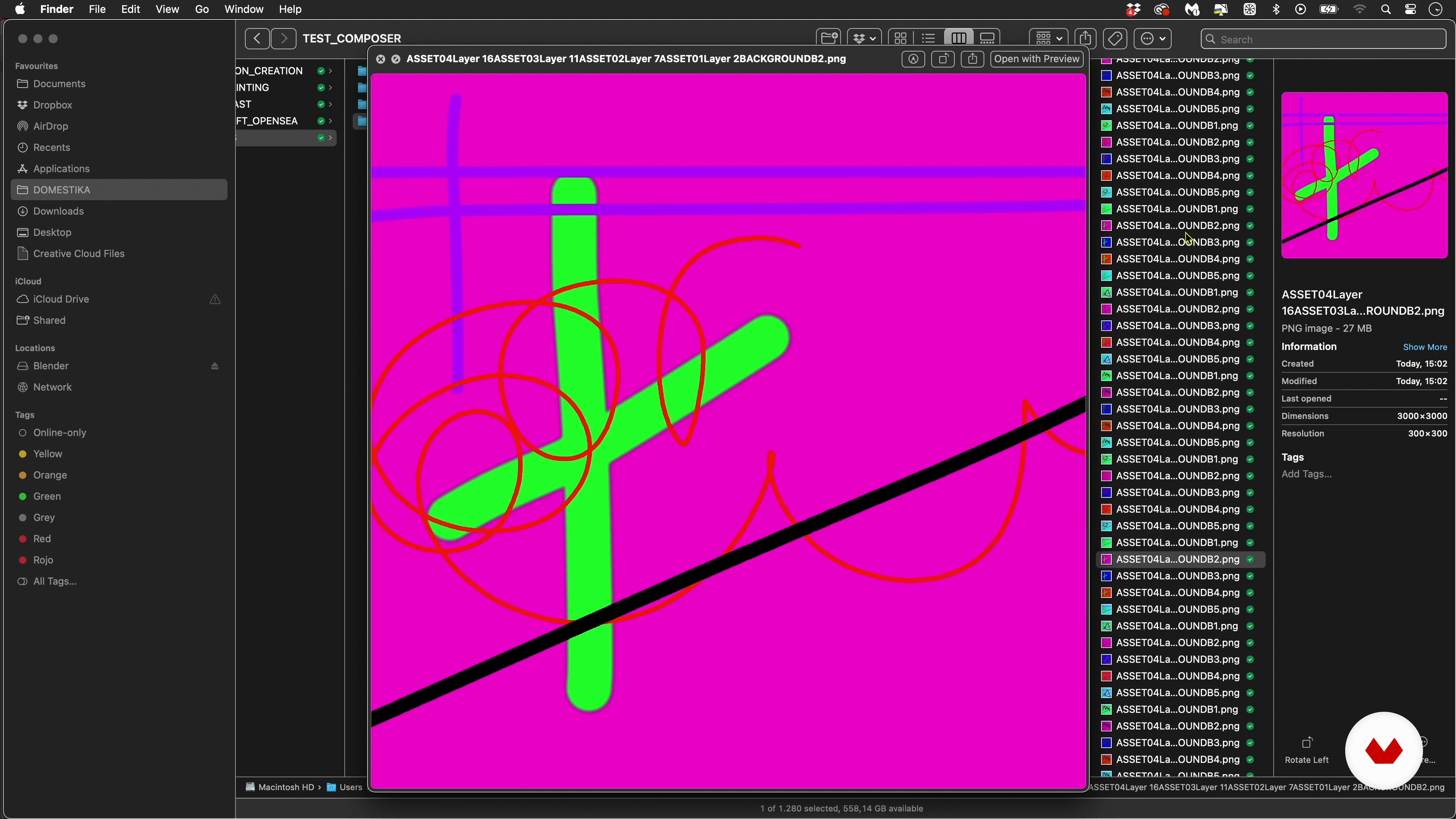Click Users in the path bar
The height and width of the screenshot is (819, 1456).
pos(345,788)
